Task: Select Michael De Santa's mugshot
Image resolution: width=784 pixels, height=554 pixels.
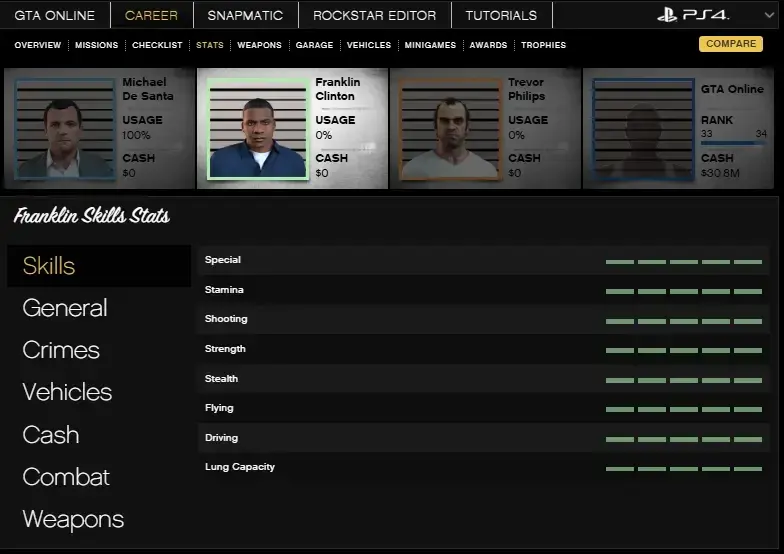Action: (64, 128)
